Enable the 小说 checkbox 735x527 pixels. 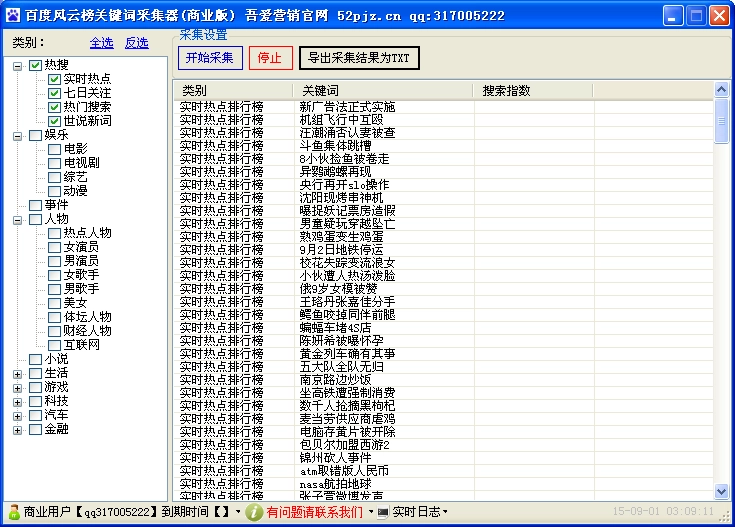36,360
